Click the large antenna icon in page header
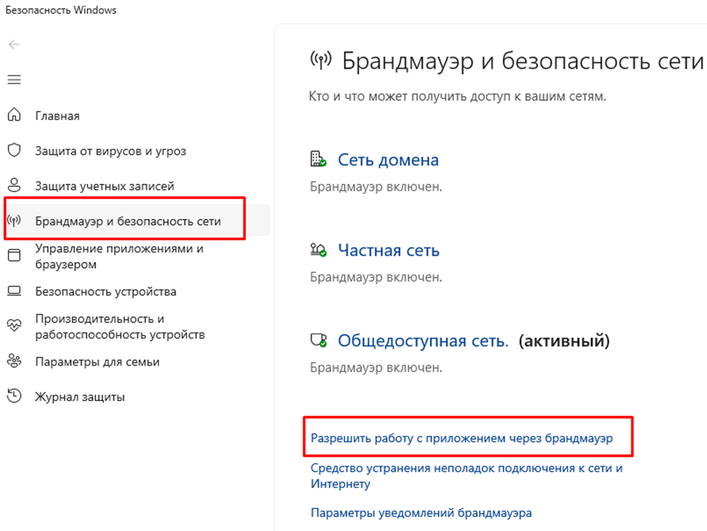The height and width of the screenshot is (531, 707). coord(321,60)
